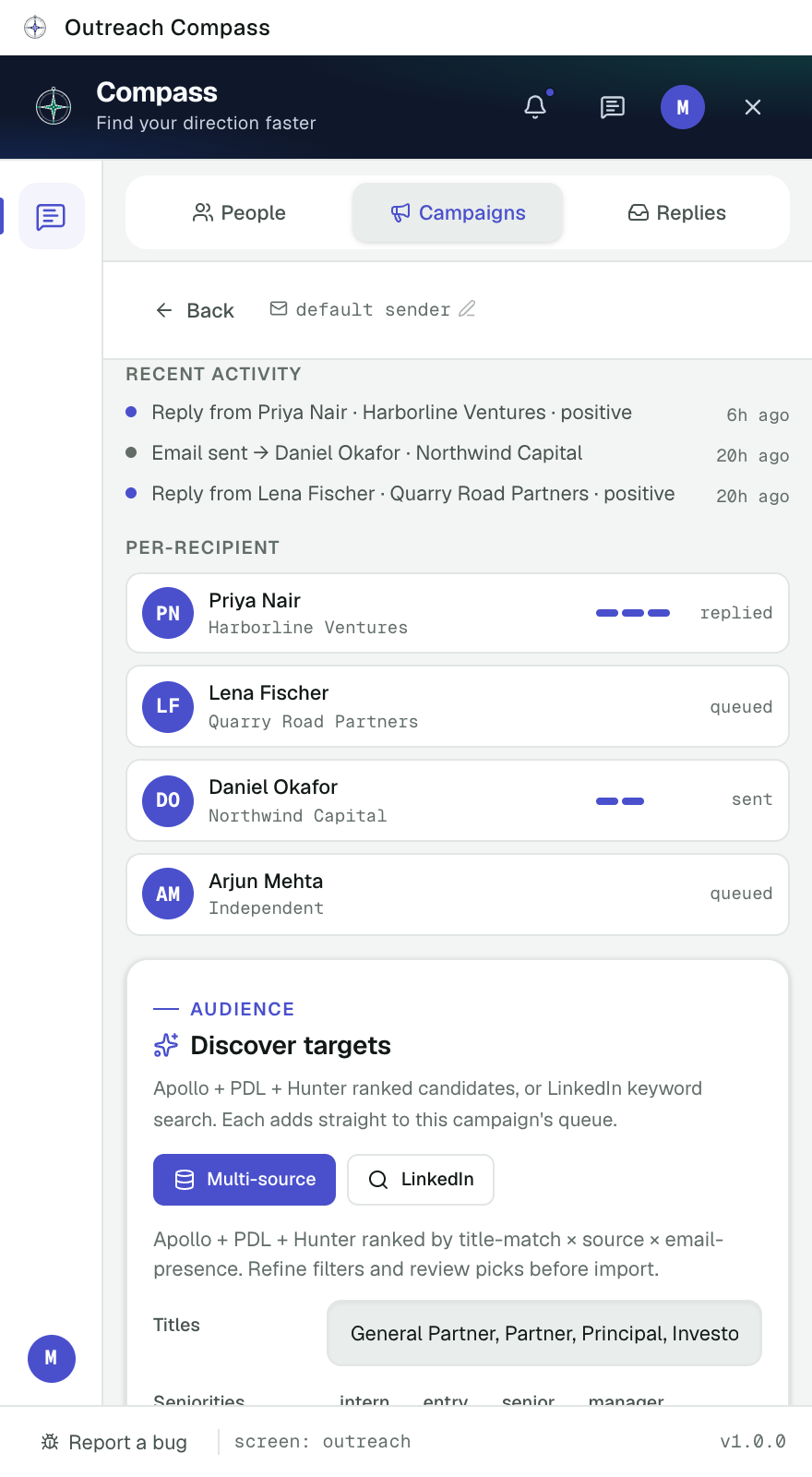Viewport: 812px width, 1477px height.
Task: Click the v1.0.0 version label
Action: click(753, 1442)
